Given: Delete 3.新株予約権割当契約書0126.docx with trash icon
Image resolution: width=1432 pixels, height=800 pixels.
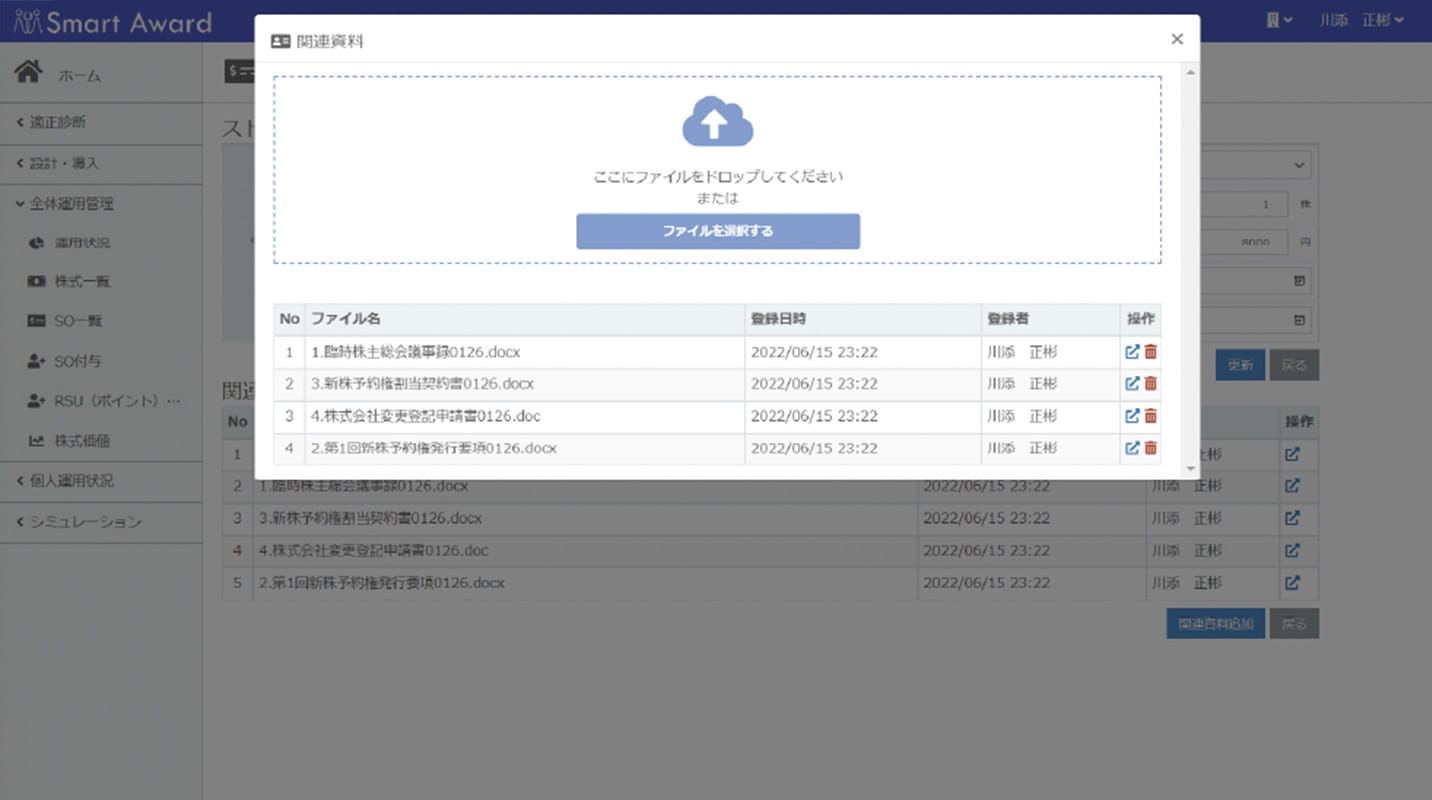Looking at the screenshot, I should pos(1150,384).
